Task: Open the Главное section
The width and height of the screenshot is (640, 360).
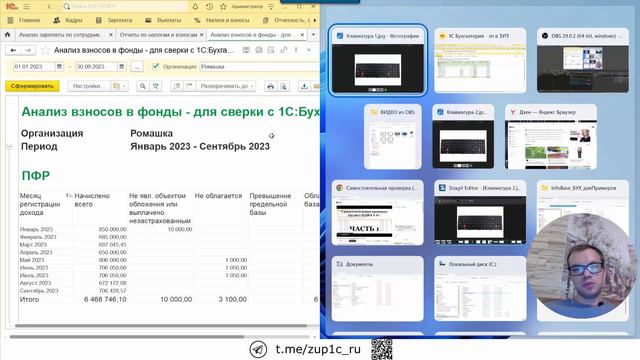Action: 24,20
